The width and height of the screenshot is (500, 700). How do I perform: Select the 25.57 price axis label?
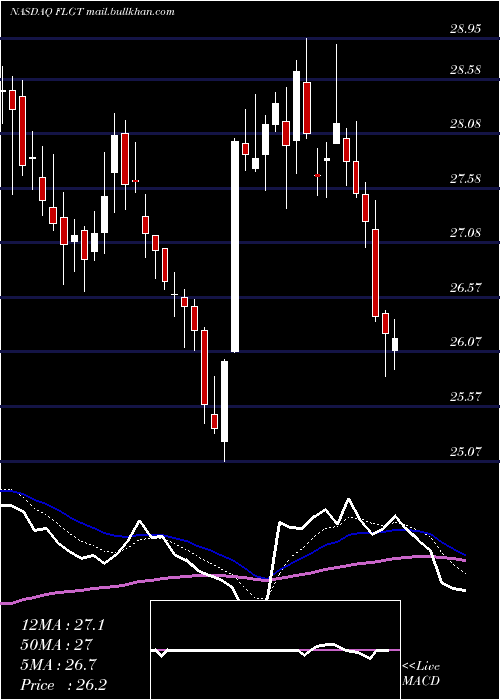[x=465, y=397]
